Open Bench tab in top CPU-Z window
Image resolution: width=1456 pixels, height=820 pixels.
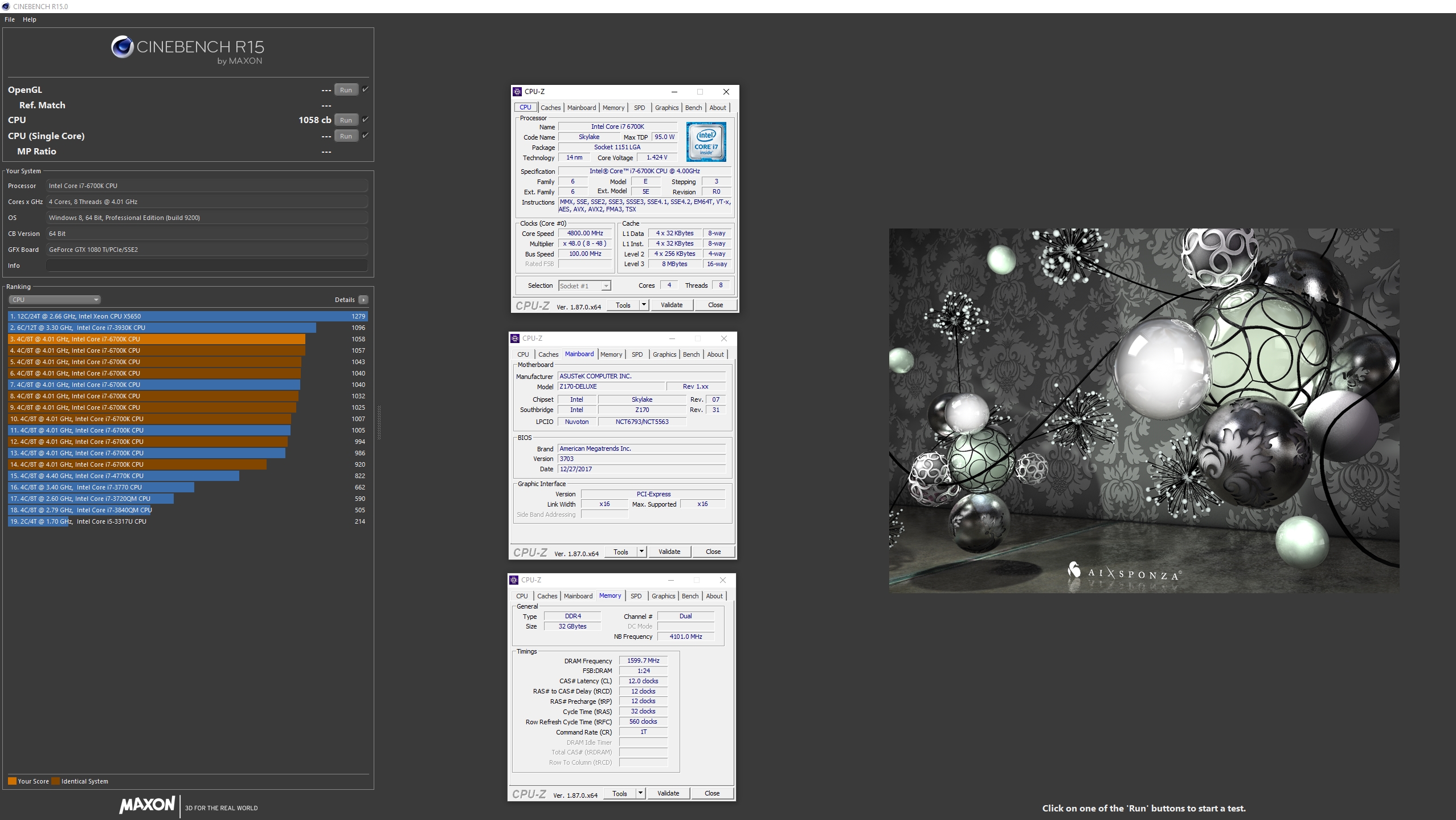click(693, 108)
